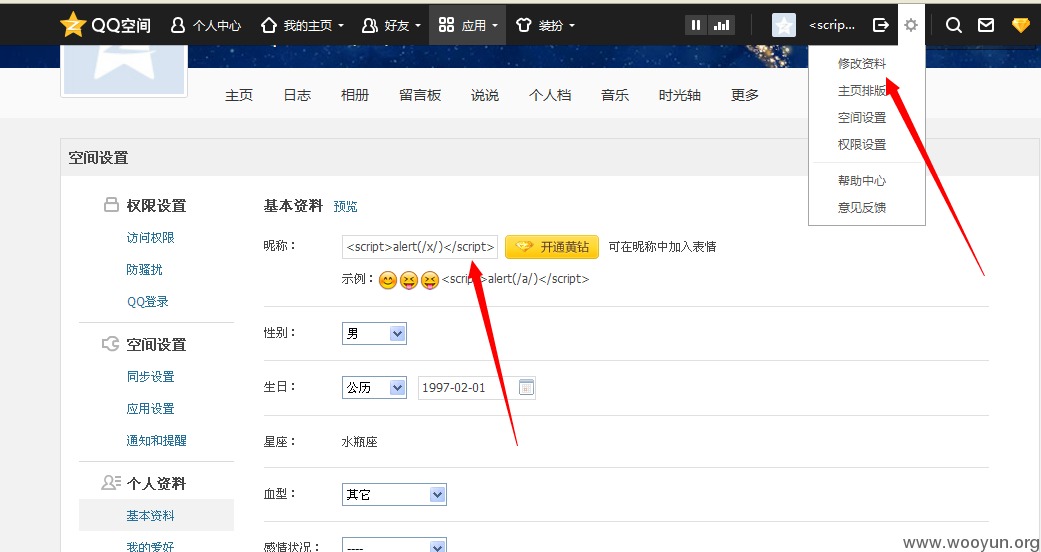Open 访问权限 in sidebar
The height and width of the screenshot is (552, 1041).
pyautogui.click(x=151, y=238)
